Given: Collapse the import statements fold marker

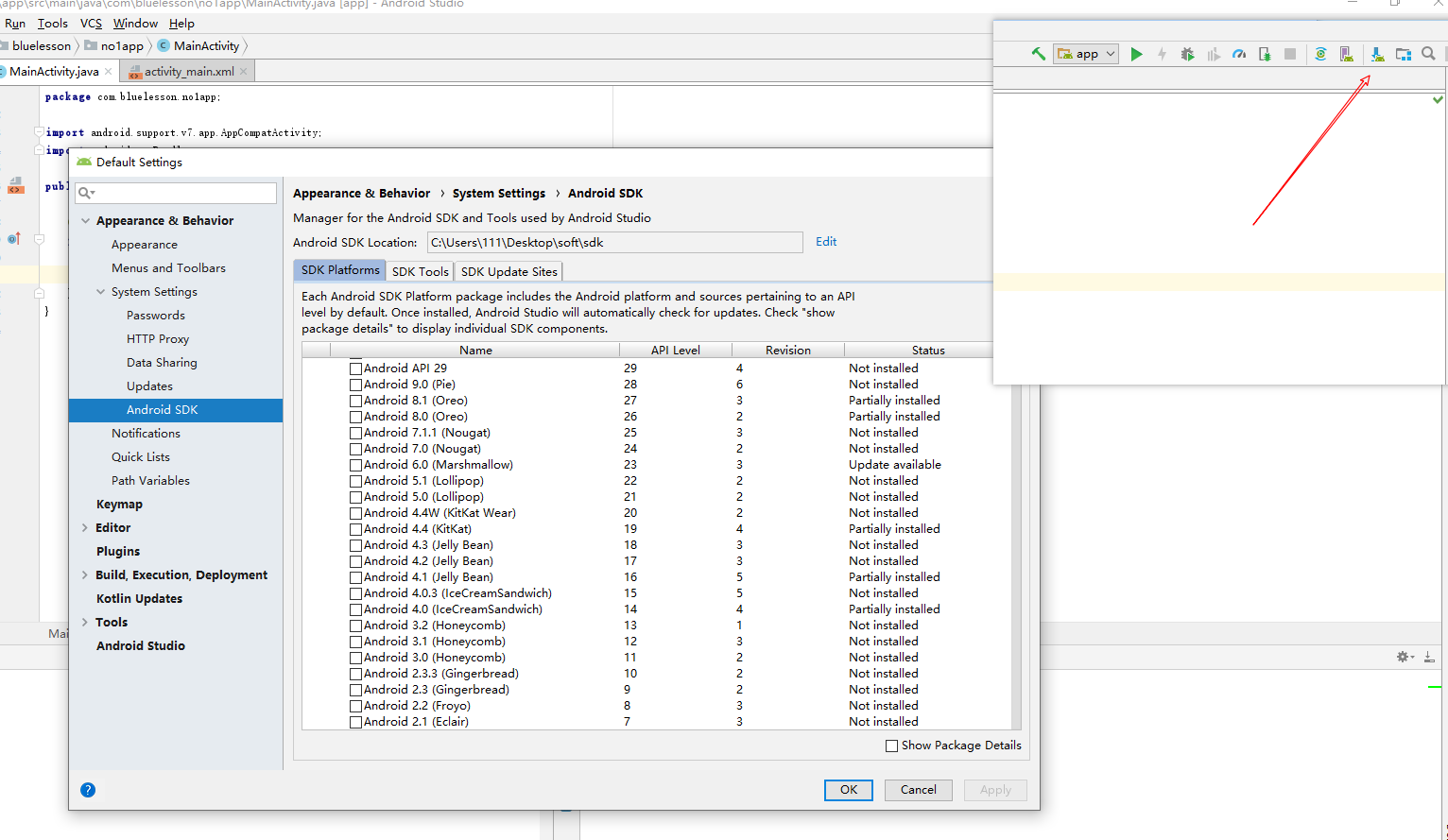Looking at the screenshot, I should click(x=39, y=132).
